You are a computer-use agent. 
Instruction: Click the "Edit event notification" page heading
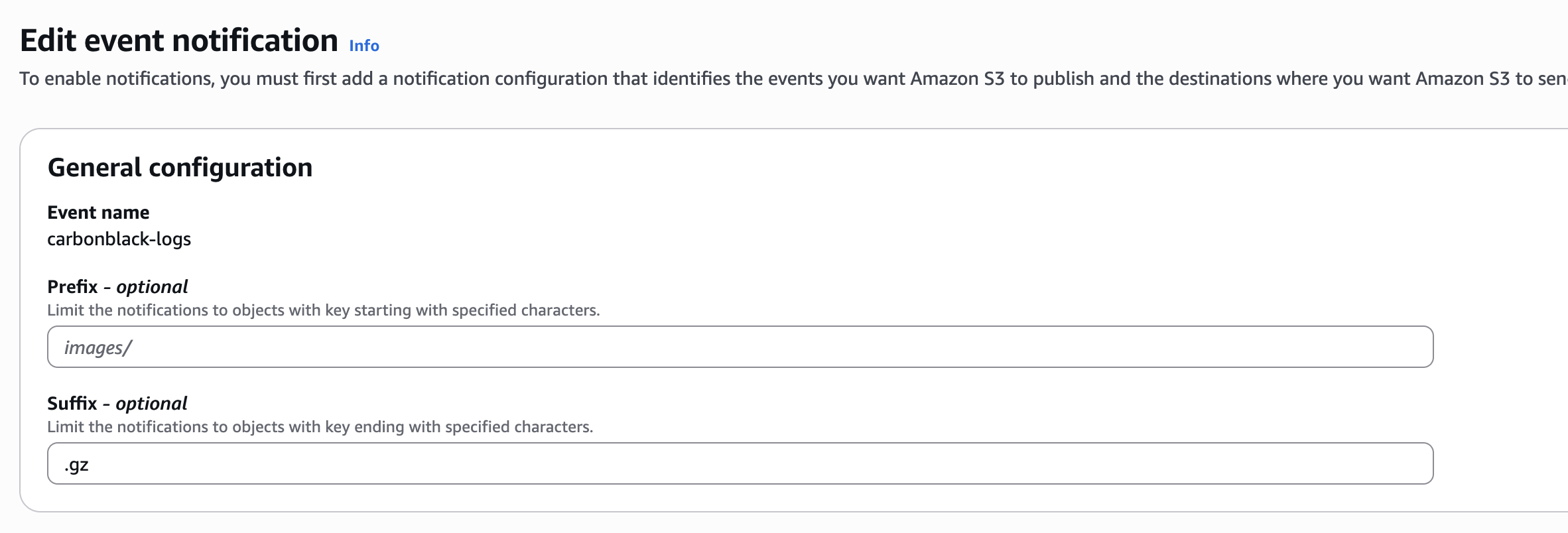point(179,40)
